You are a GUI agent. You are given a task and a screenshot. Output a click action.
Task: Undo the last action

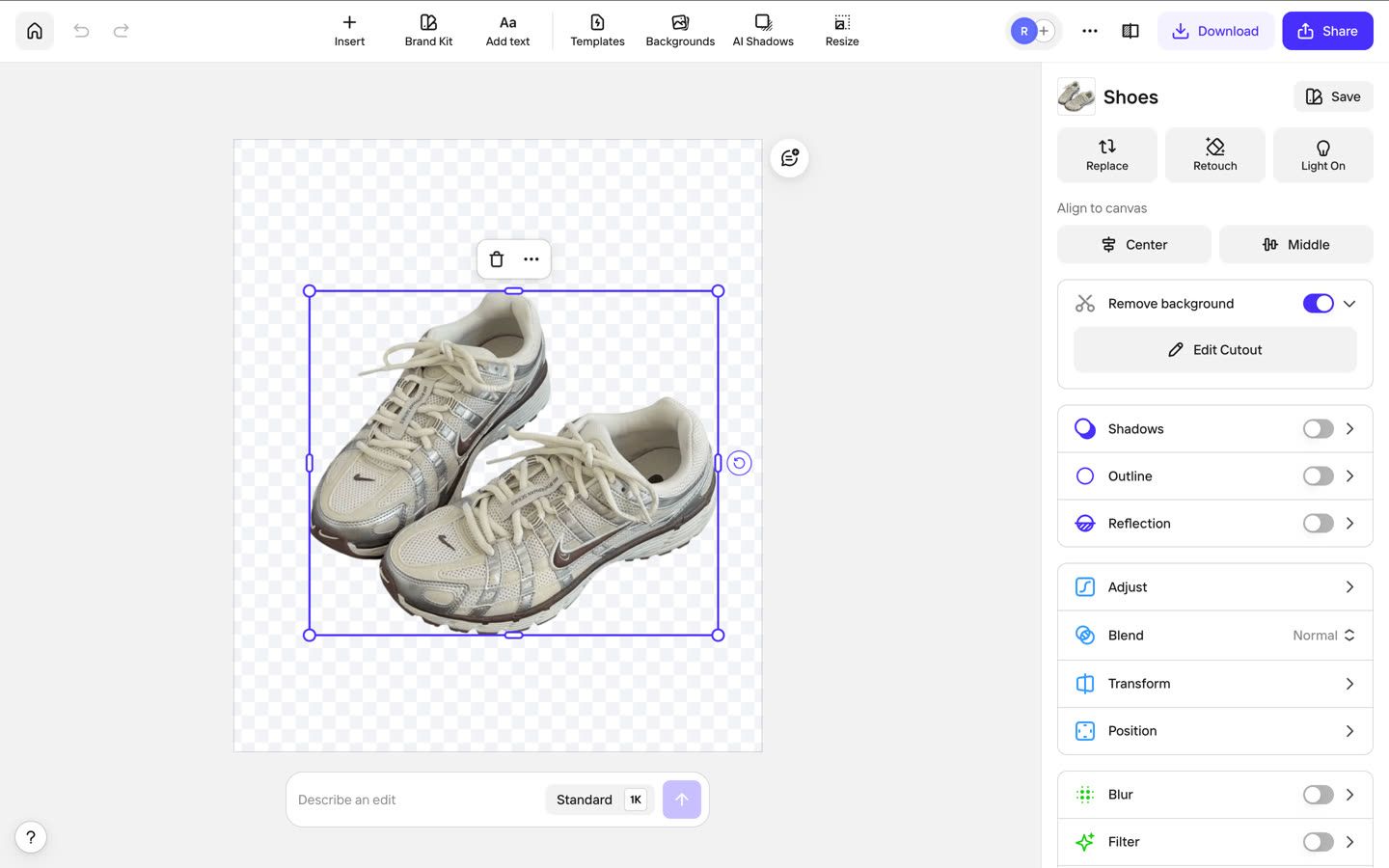81,31
